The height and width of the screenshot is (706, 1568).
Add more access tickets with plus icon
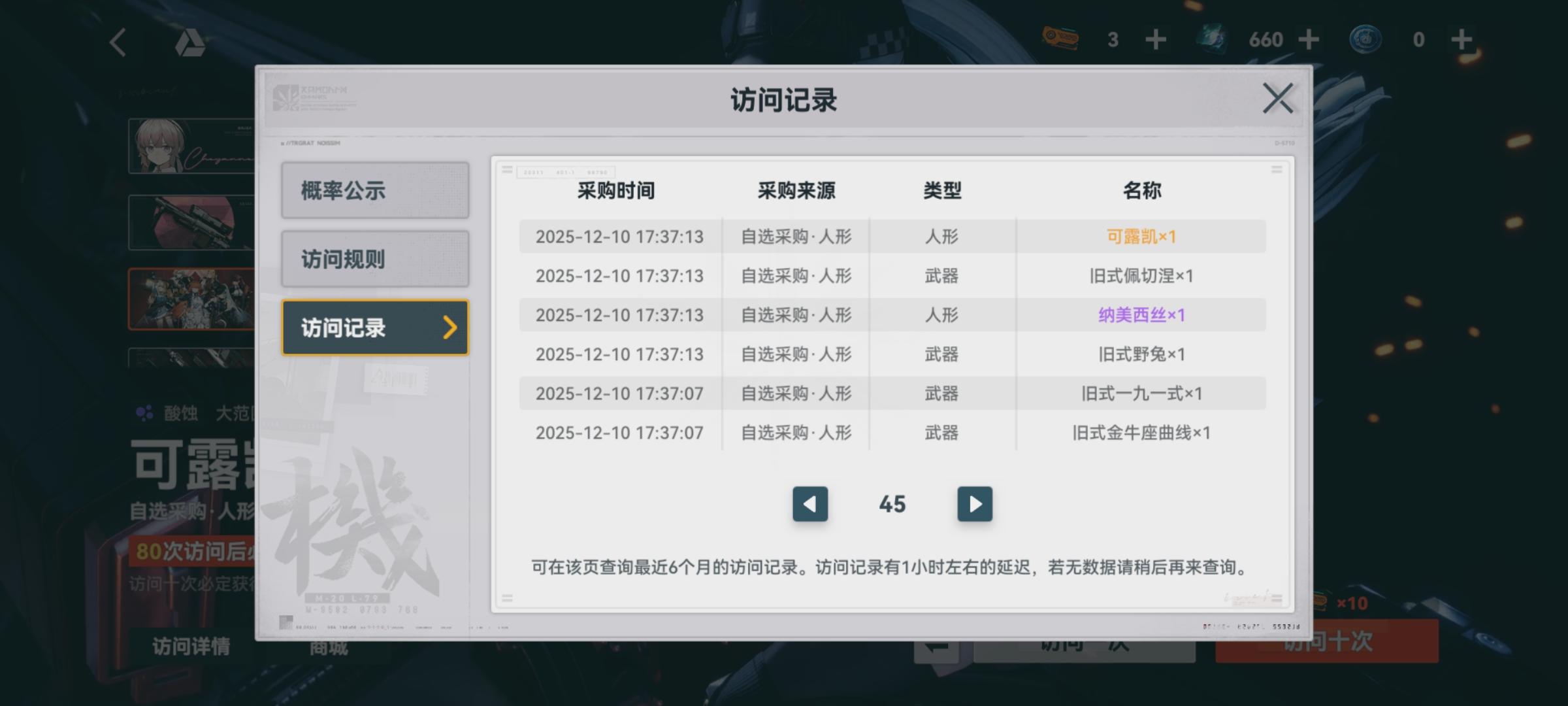click(x=1156, y=40)
